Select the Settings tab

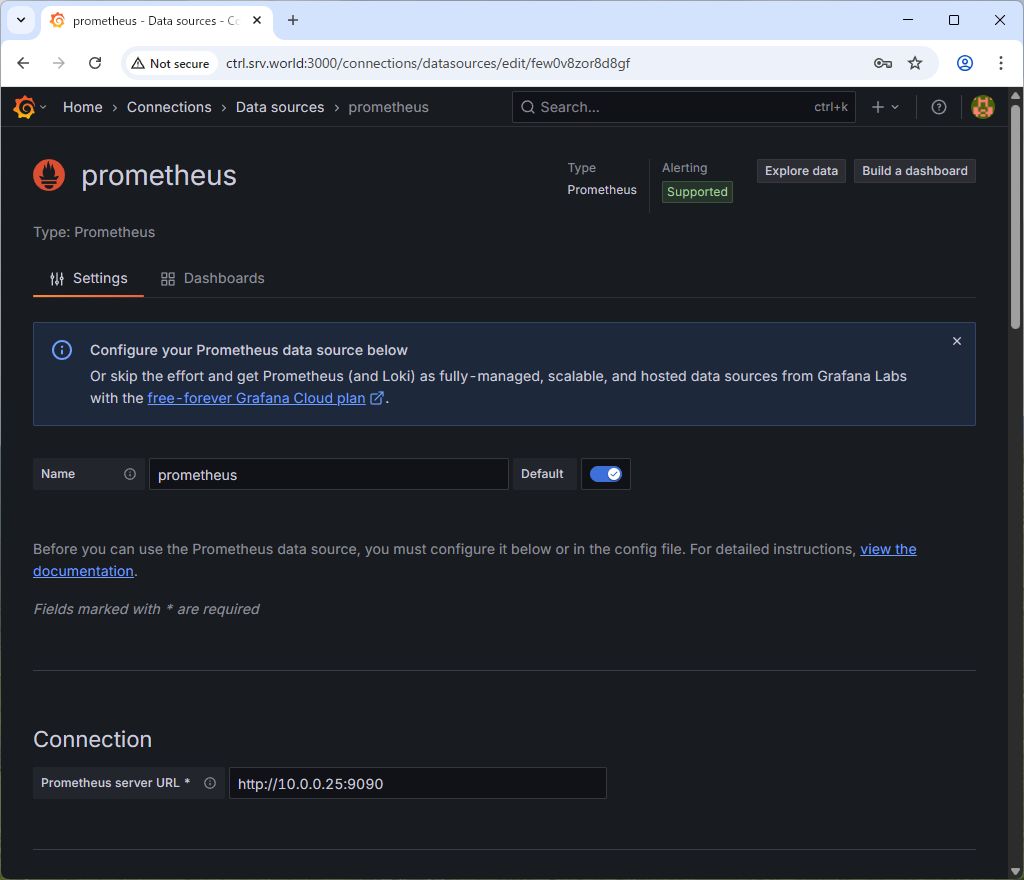point(89,278)
